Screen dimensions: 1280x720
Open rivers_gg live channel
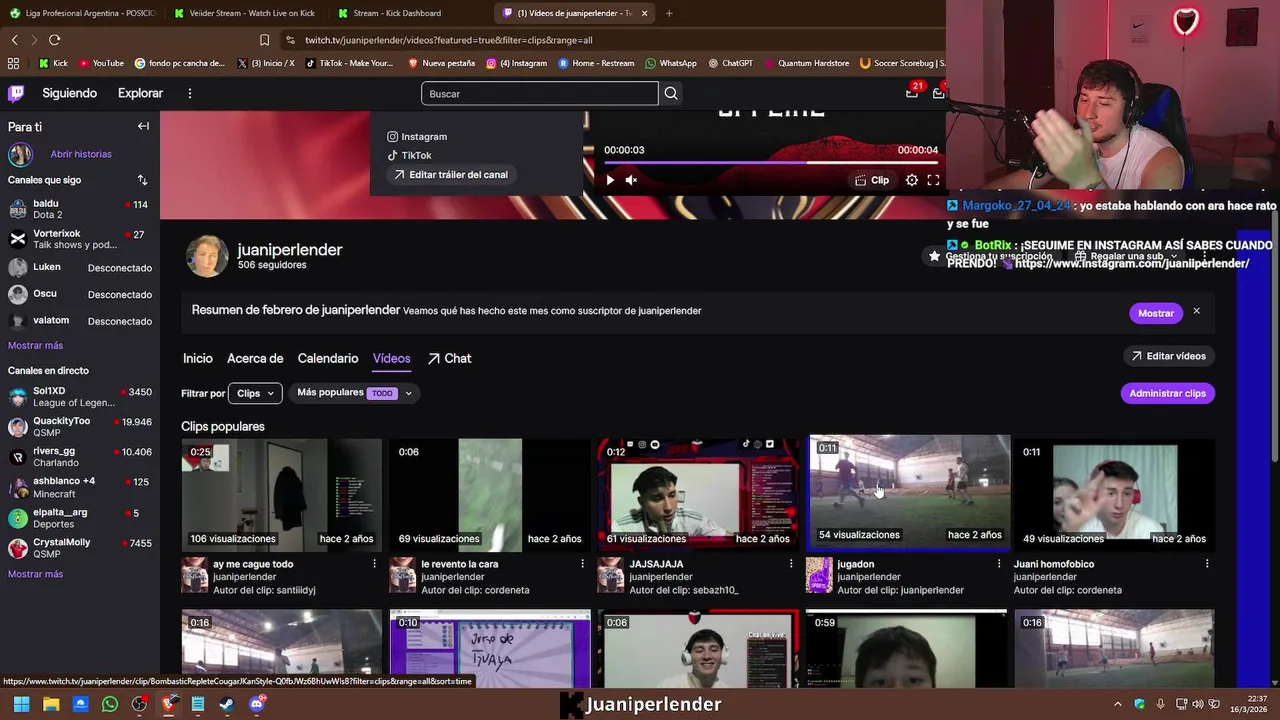(x=80, y=457)
